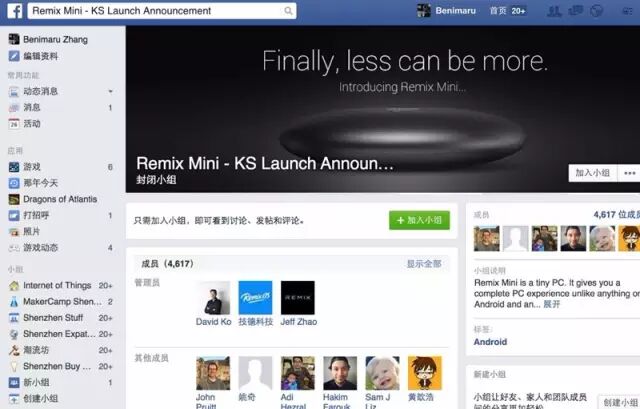
Task: Open Jeff Zhao admin thumbnail
Action: [x=298, y=298]
